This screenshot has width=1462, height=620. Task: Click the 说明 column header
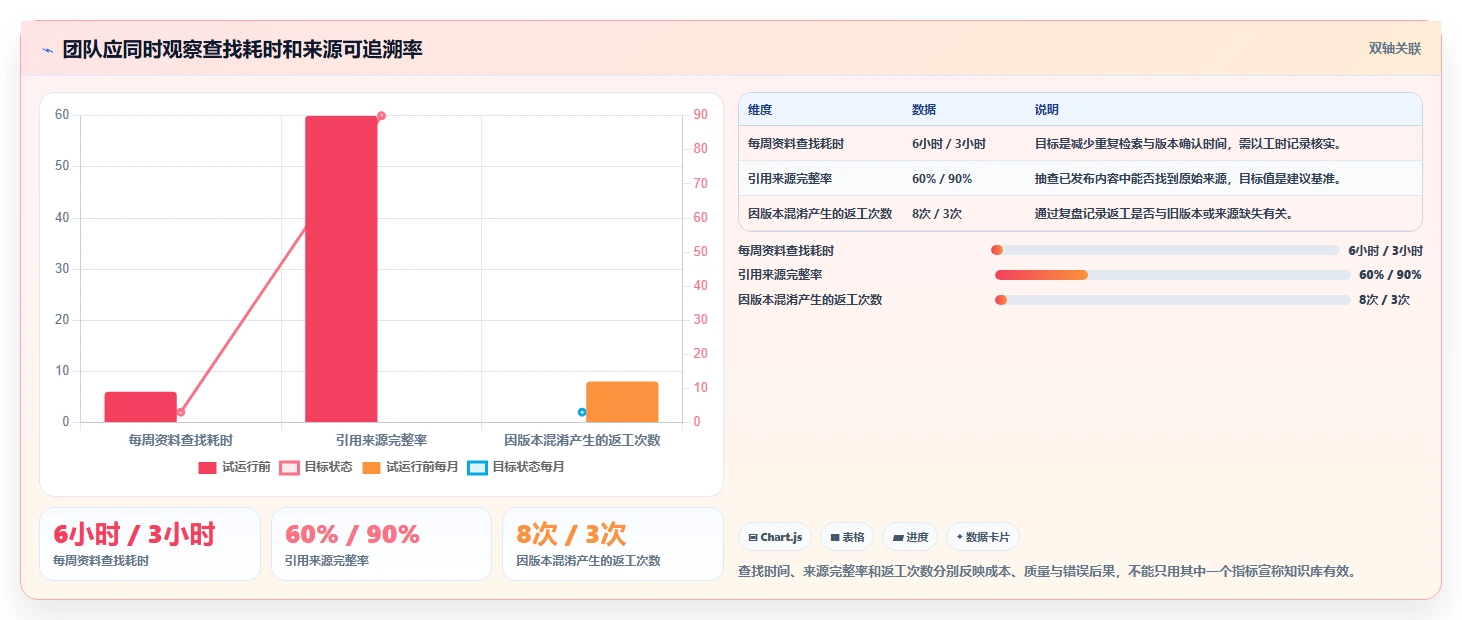[1047, 110]
